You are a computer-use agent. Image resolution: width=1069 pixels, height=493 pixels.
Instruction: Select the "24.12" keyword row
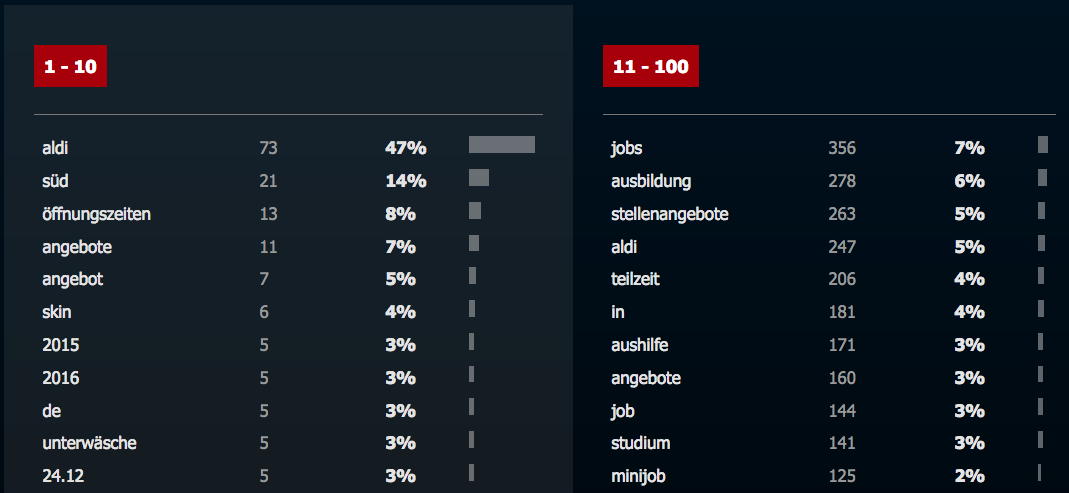click(288, 476)
